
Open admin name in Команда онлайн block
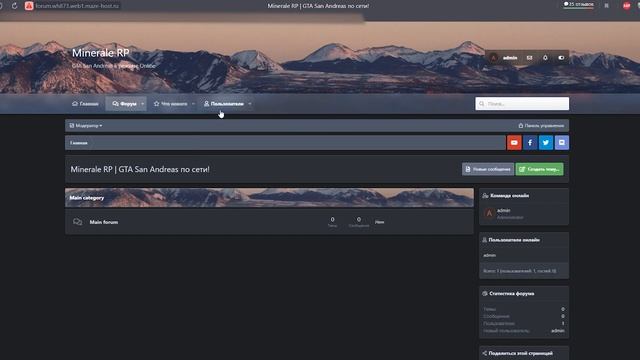pos(504,211)
